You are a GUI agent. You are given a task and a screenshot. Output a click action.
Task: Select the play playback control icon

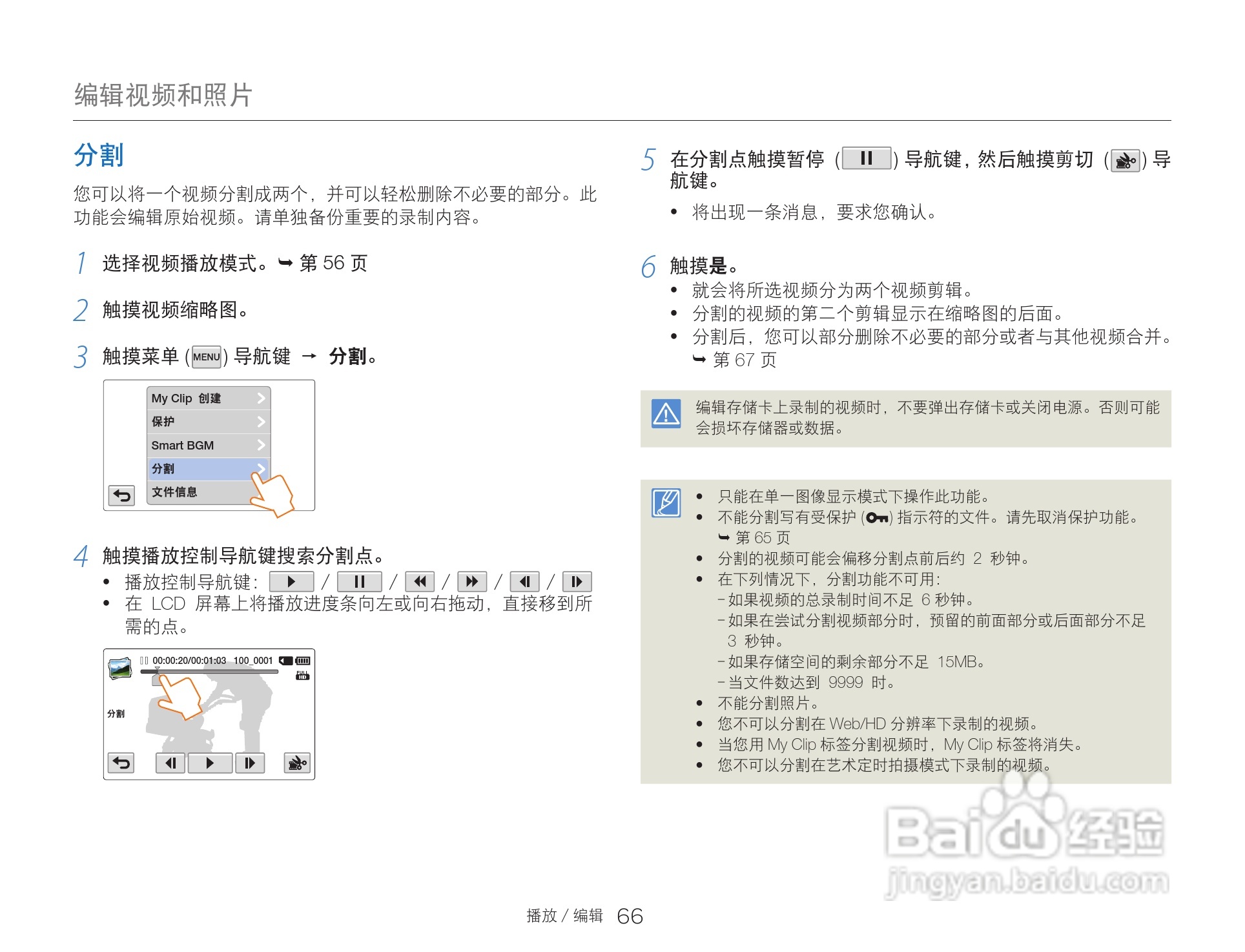point(292,581)
